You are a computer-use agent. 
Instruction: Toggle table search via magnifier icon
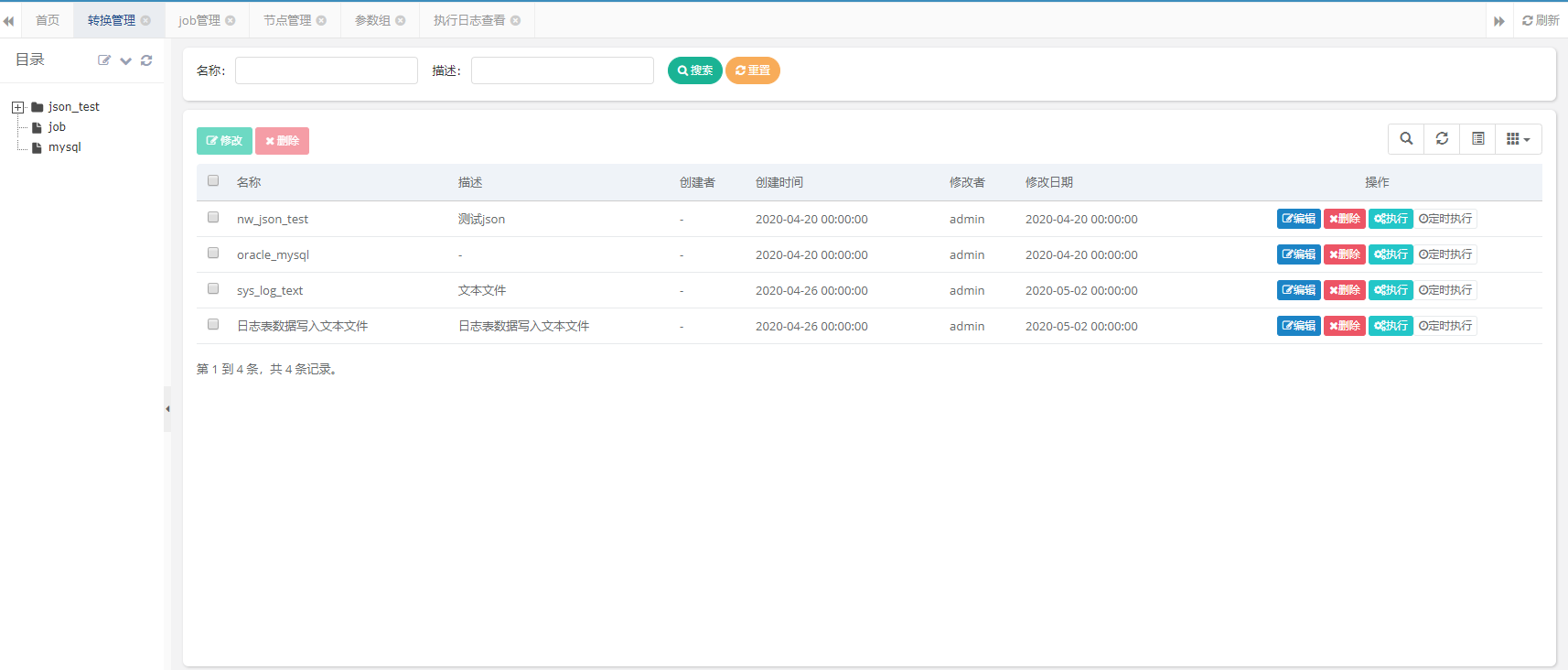[x=1406, y=139]
